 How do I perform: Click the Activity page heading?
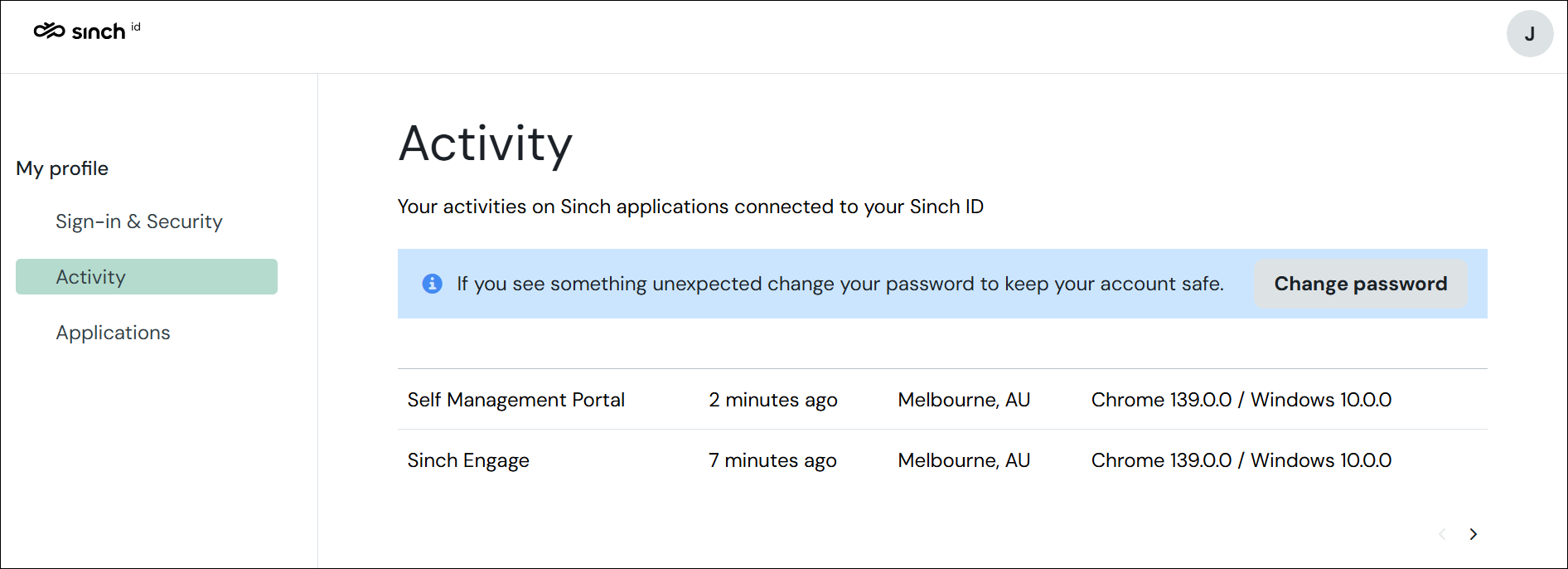(486, 143)
